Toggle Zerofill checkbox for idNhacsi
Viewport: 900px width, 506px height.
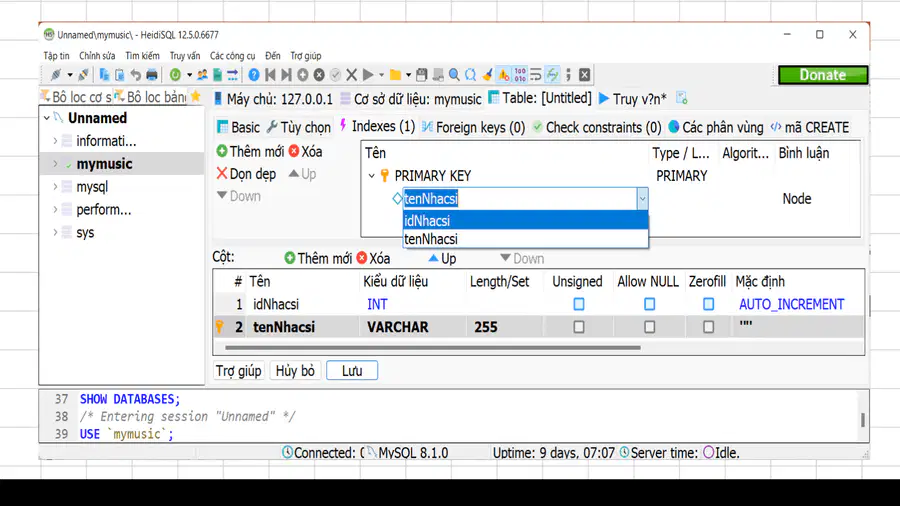tap(708, 304)
